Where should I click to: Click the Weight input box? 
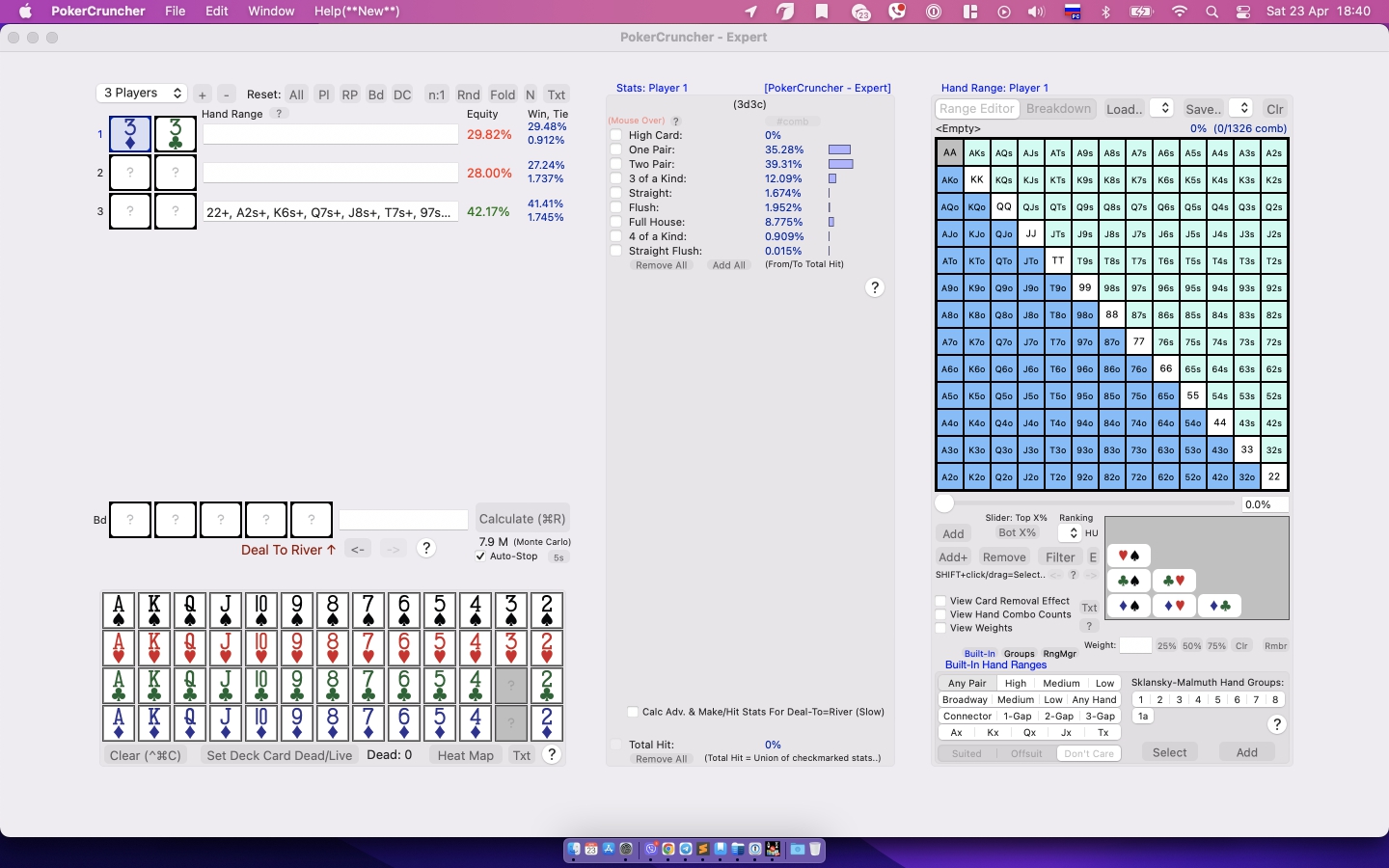(x=1135, y=645)
